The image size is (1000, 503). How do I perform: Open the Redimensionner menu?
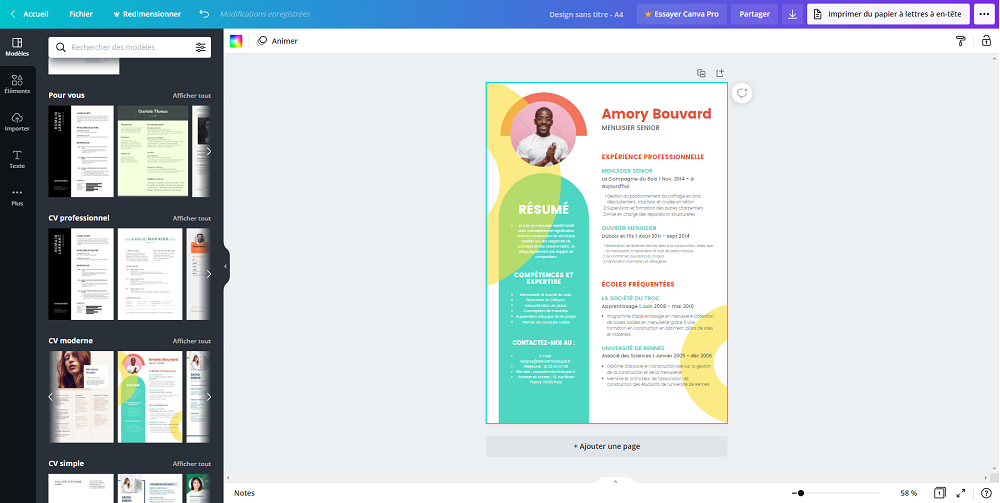click(147, 14)
